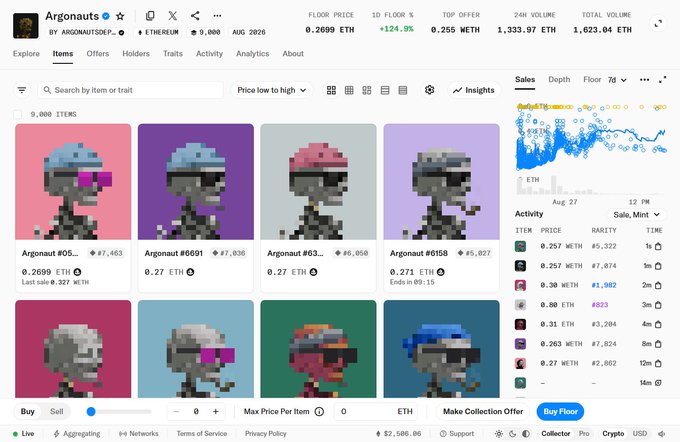
Task: Tick the select-all 9,000 items checkbox
Action: (18, 115)
